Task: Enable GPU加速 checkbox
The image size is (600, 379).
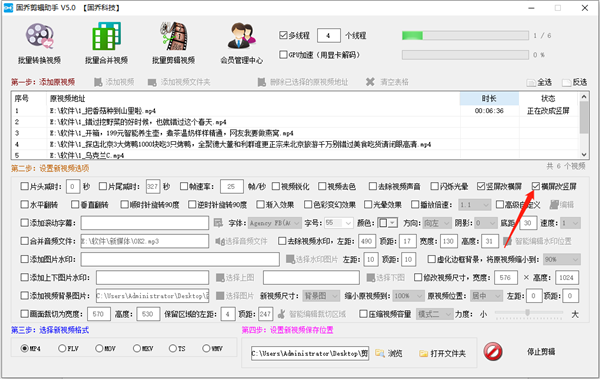Action: click(x=283, y=55)
